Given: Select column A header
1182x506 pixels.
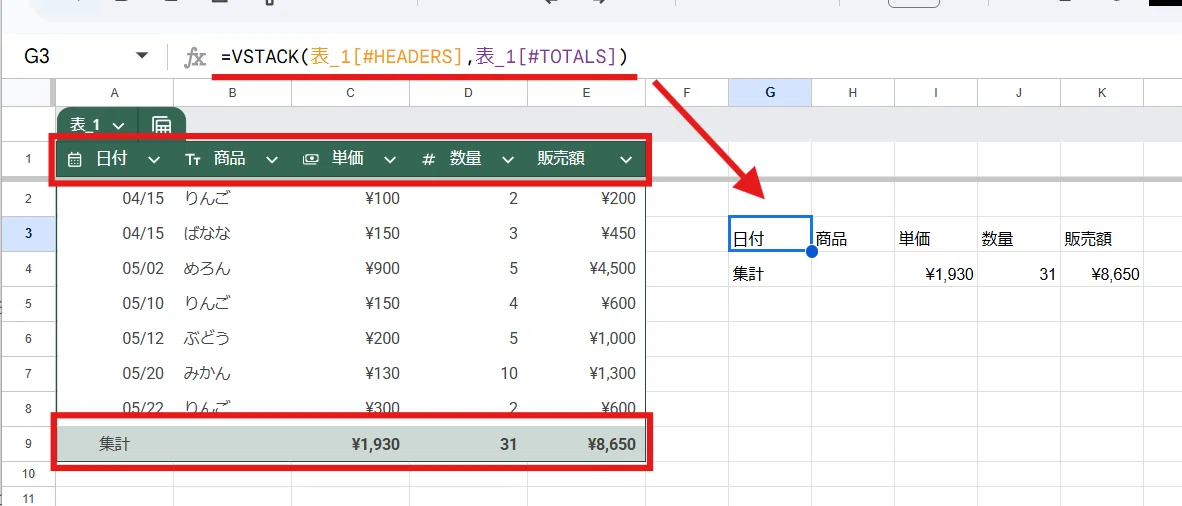Looking at the screenshot, I should pos(115,93).
